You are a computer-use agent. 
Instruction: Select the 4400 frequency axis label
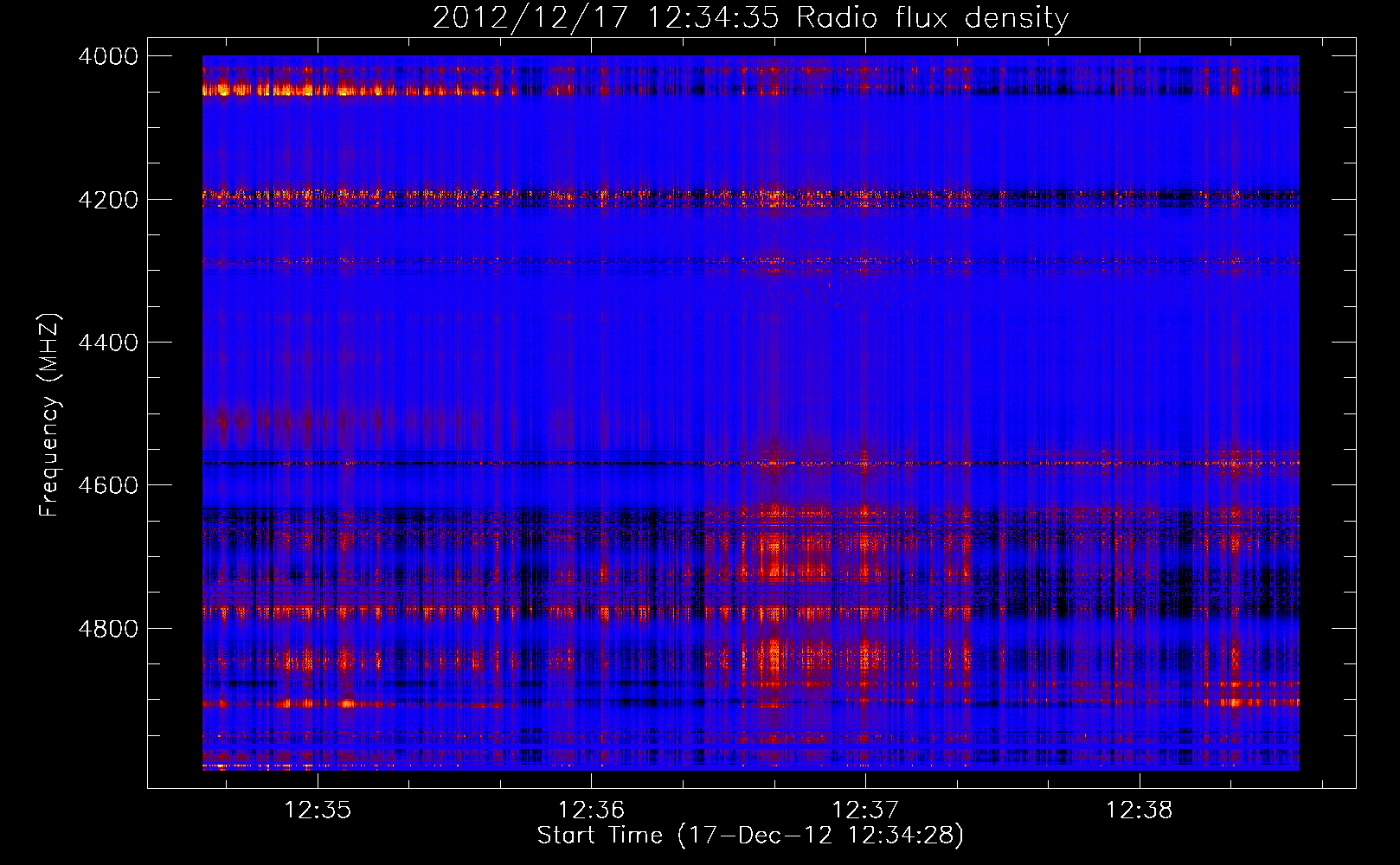[x=108, y=343]
